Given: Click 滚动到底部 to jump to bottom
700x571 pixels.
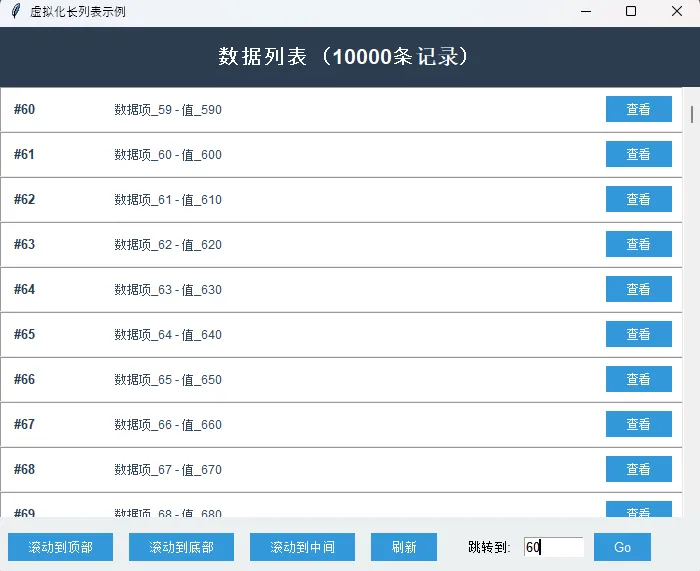Looking at the screenshot, I should [x=181, y=547].
